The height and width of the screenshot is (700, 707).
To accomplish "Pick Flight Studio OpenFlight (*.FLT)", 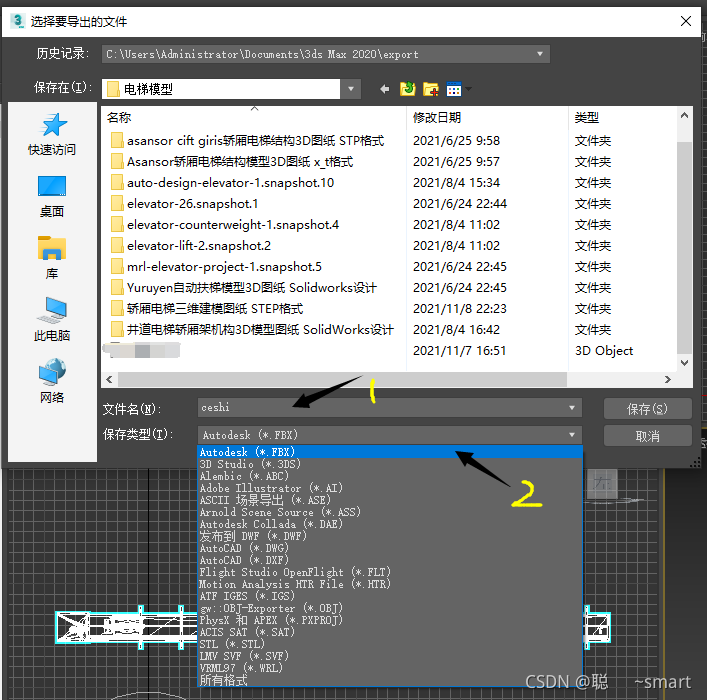I will 390,572.
